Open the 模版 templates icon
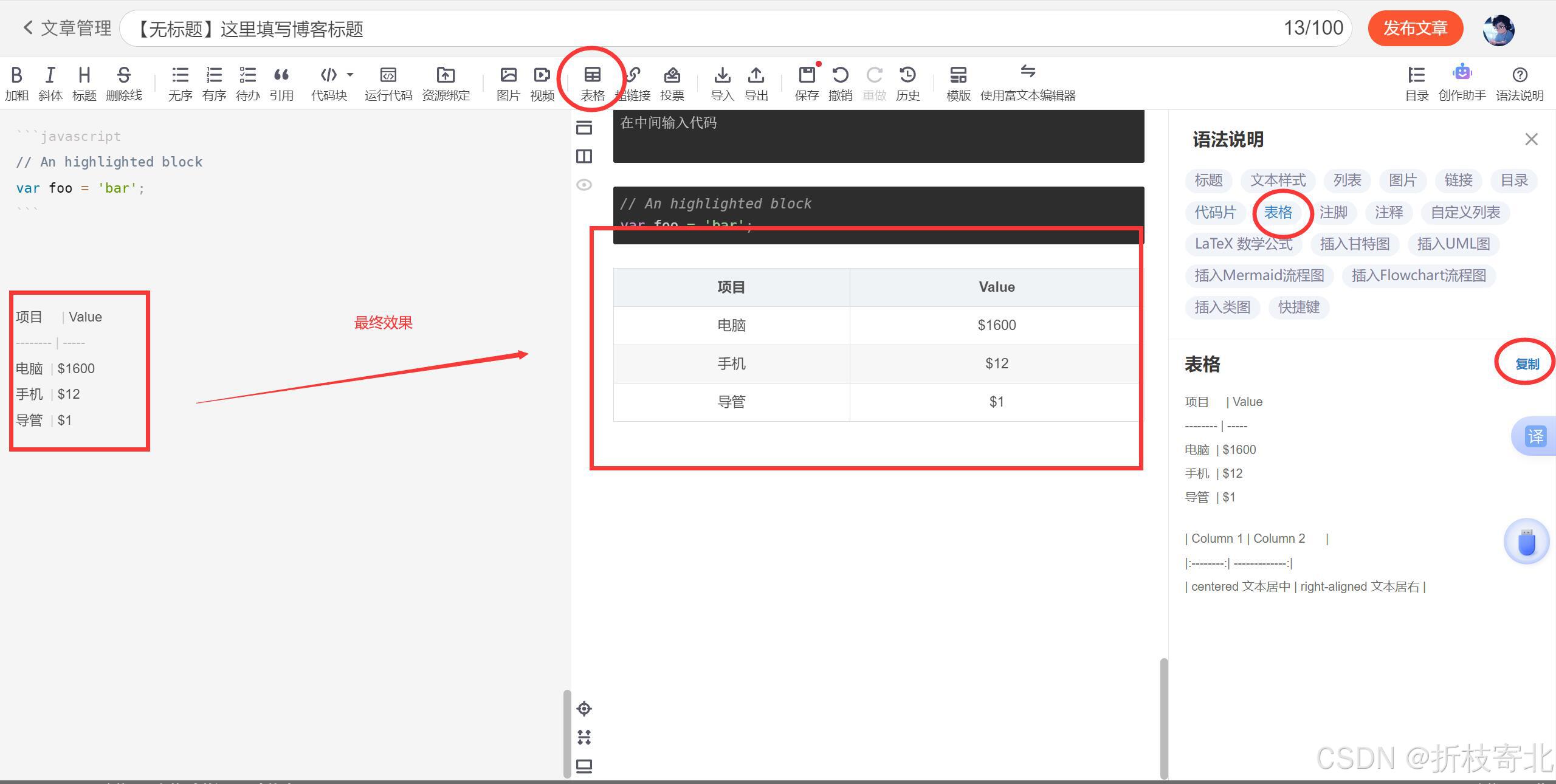The width and height of the screenshot is (1556, 784). [x=958, y=83]
